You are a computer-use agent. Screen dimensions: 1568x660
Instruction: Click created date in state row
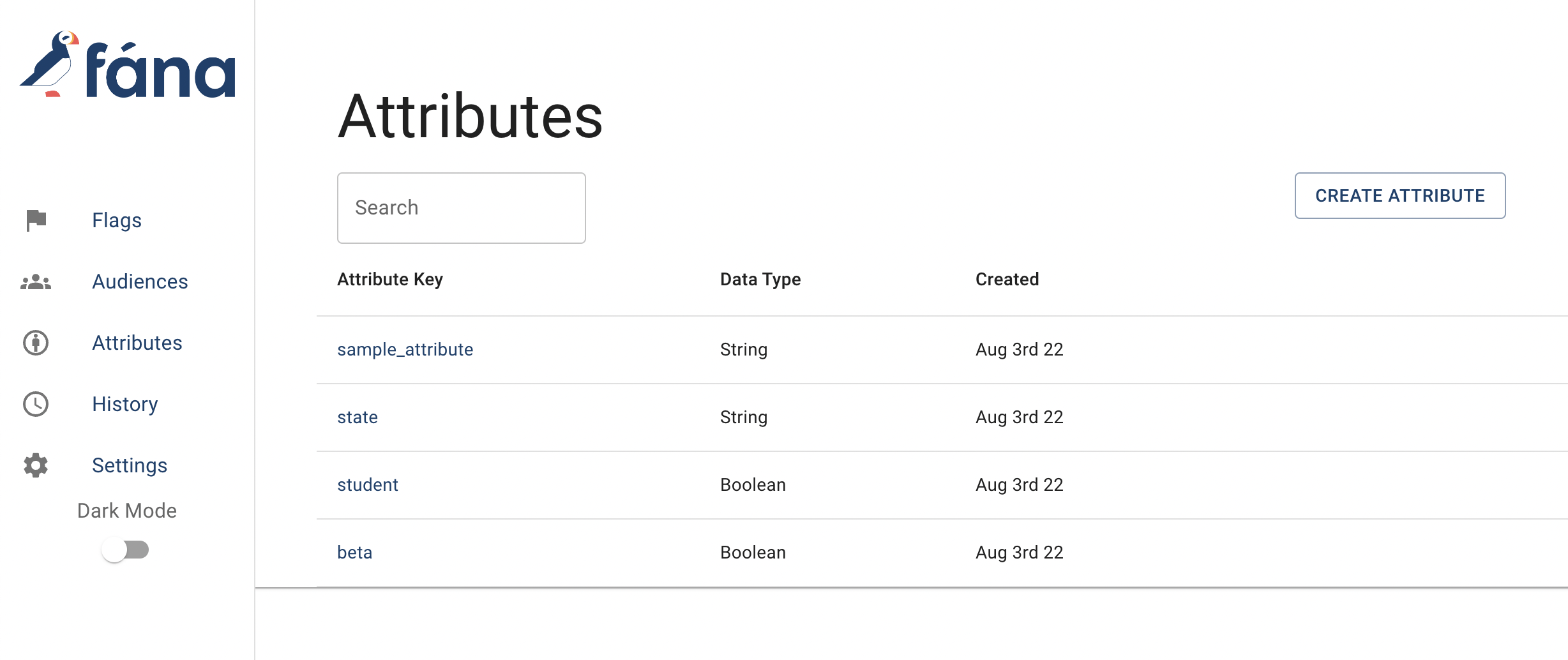pos(1020,417)
